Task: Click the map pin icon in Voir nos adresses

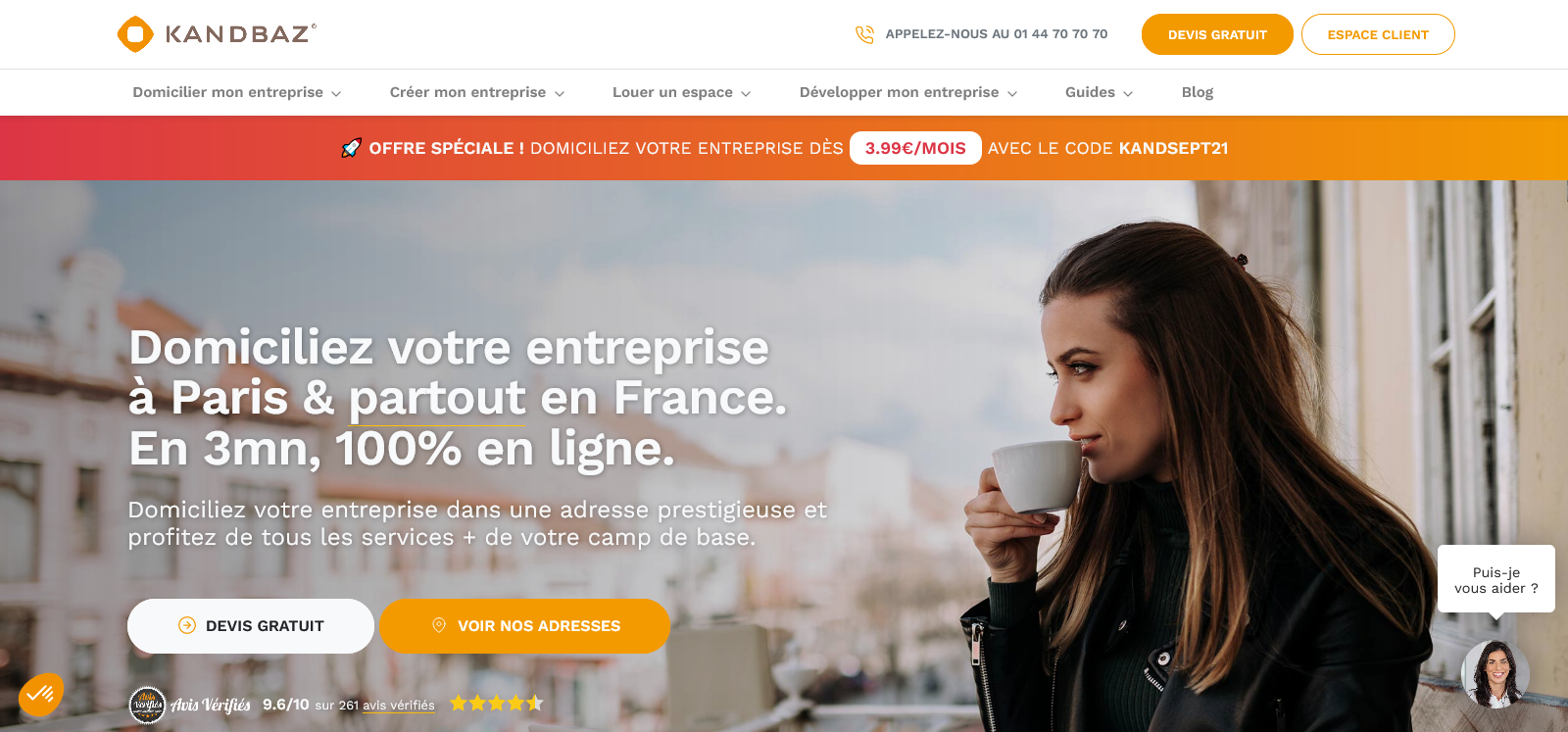Action: pos(439,625)
